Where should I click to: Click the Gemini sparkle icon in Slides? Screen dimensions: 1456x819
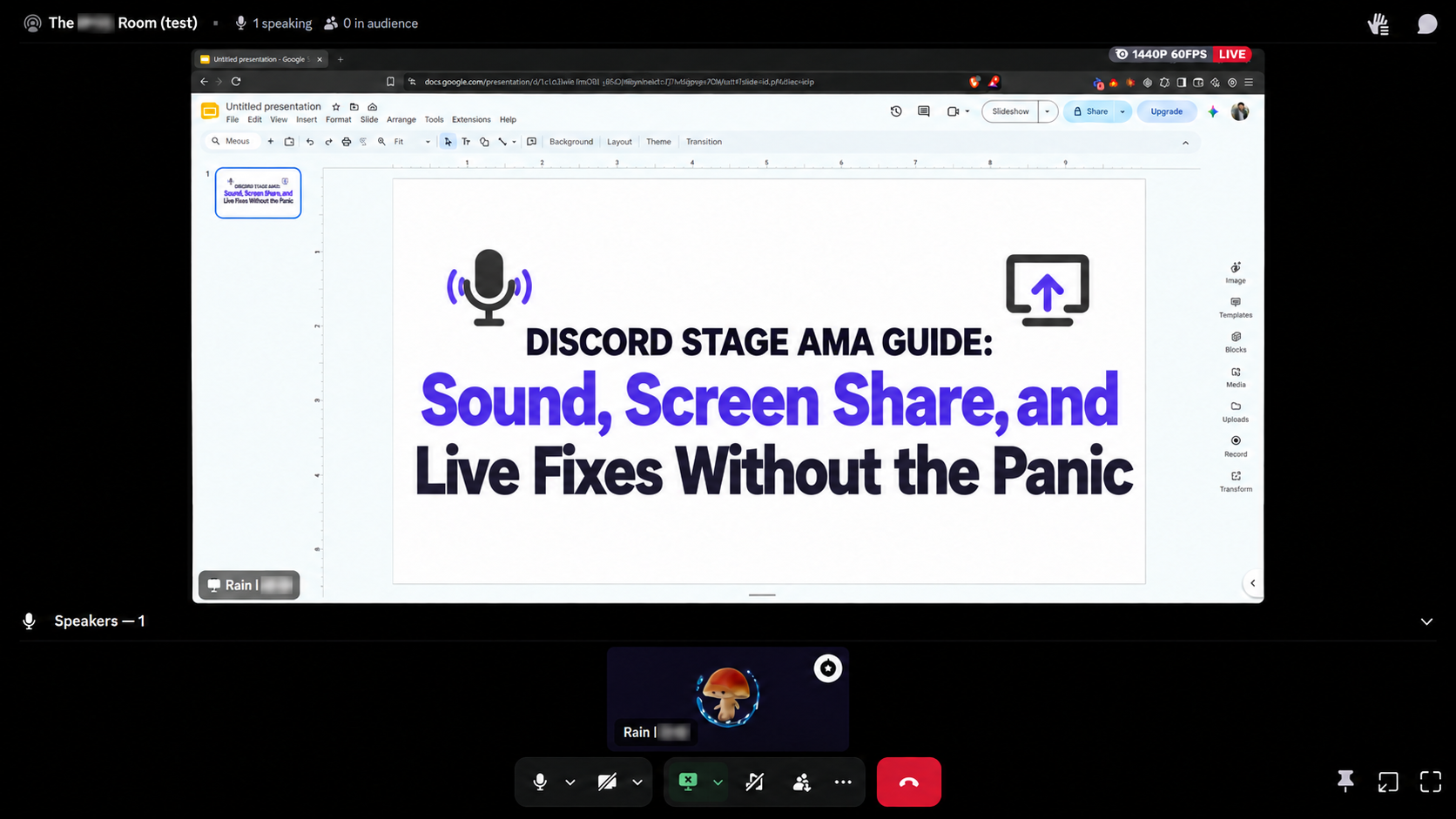tap(1213, 111)
